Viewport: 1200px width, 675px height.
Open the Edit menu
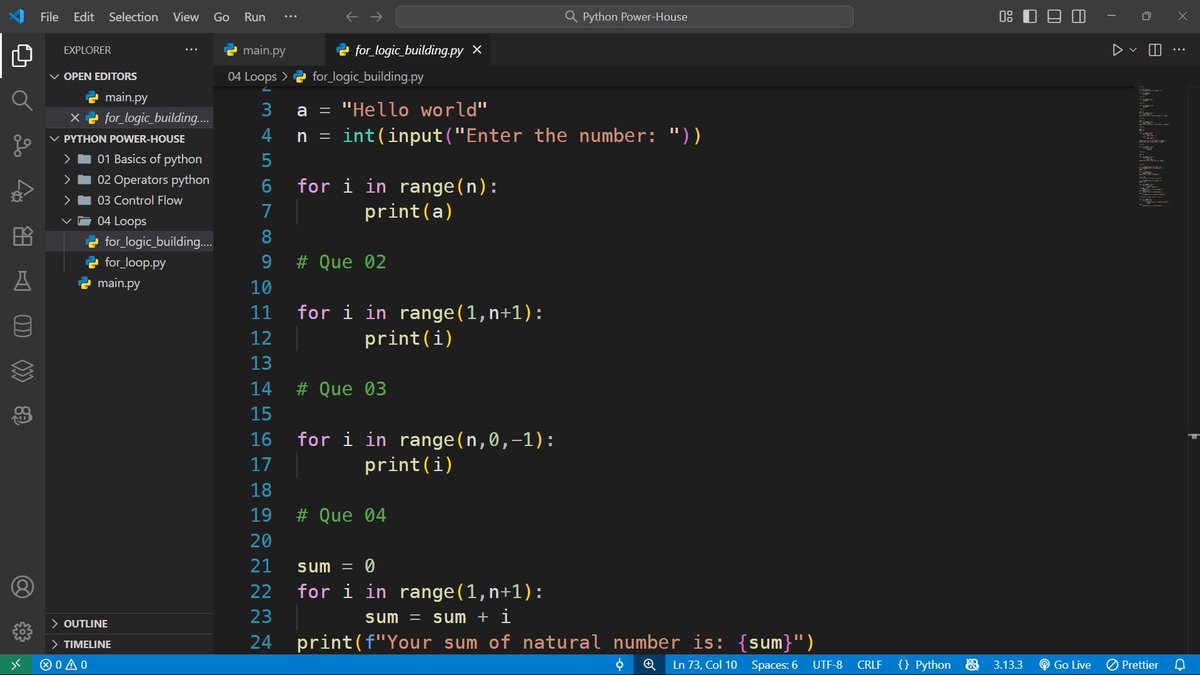84,17
